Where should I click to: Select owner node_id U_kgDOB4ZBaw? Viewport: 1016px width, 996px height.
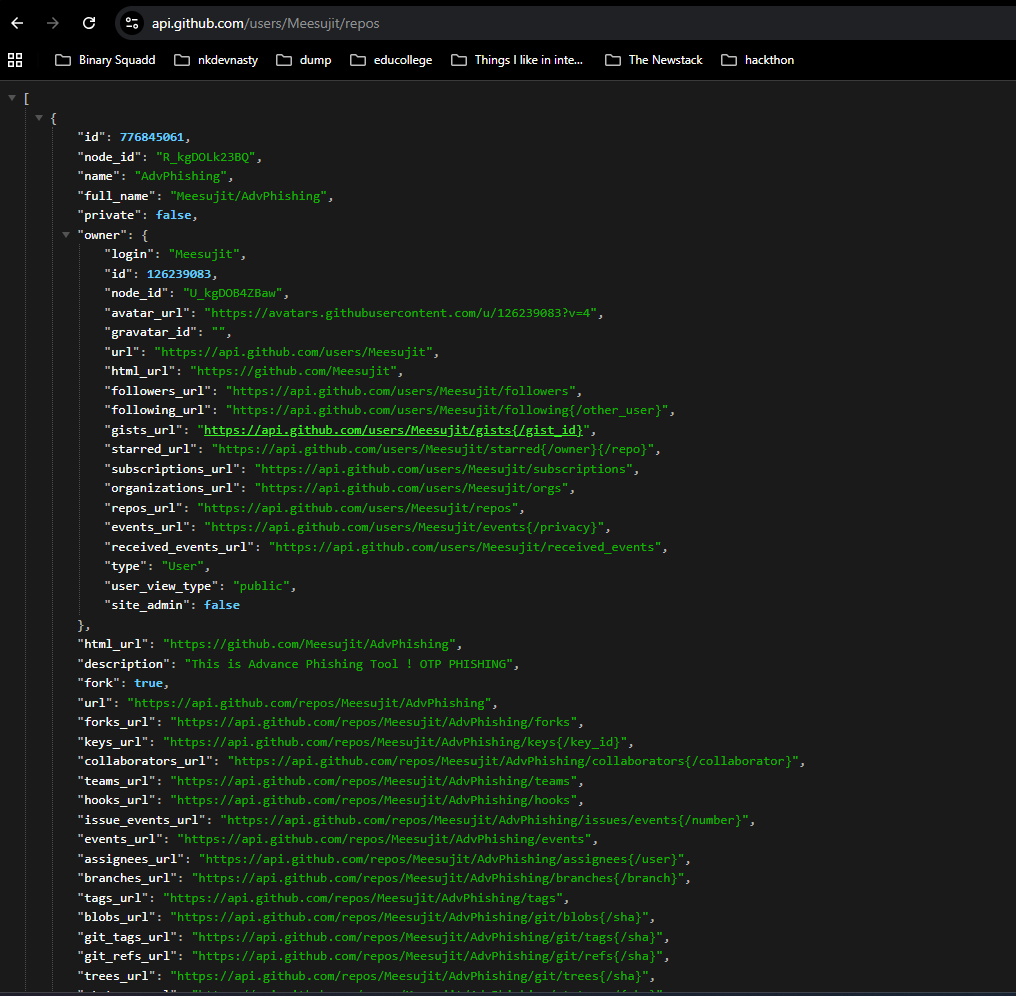[233, 293]
